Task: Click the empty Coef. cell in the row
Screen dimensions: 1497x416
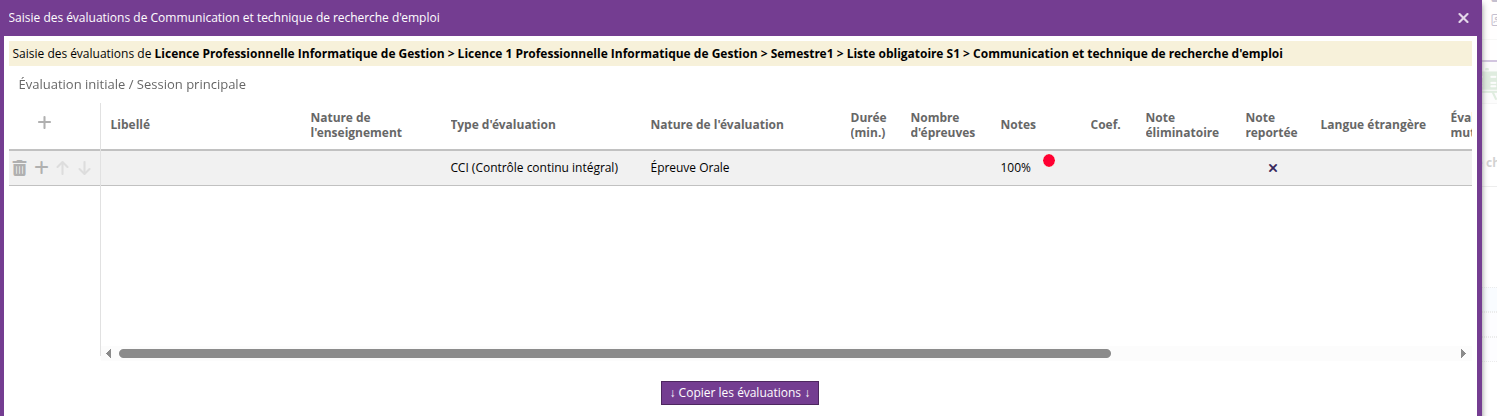Action: click(x=1105, y=168)
